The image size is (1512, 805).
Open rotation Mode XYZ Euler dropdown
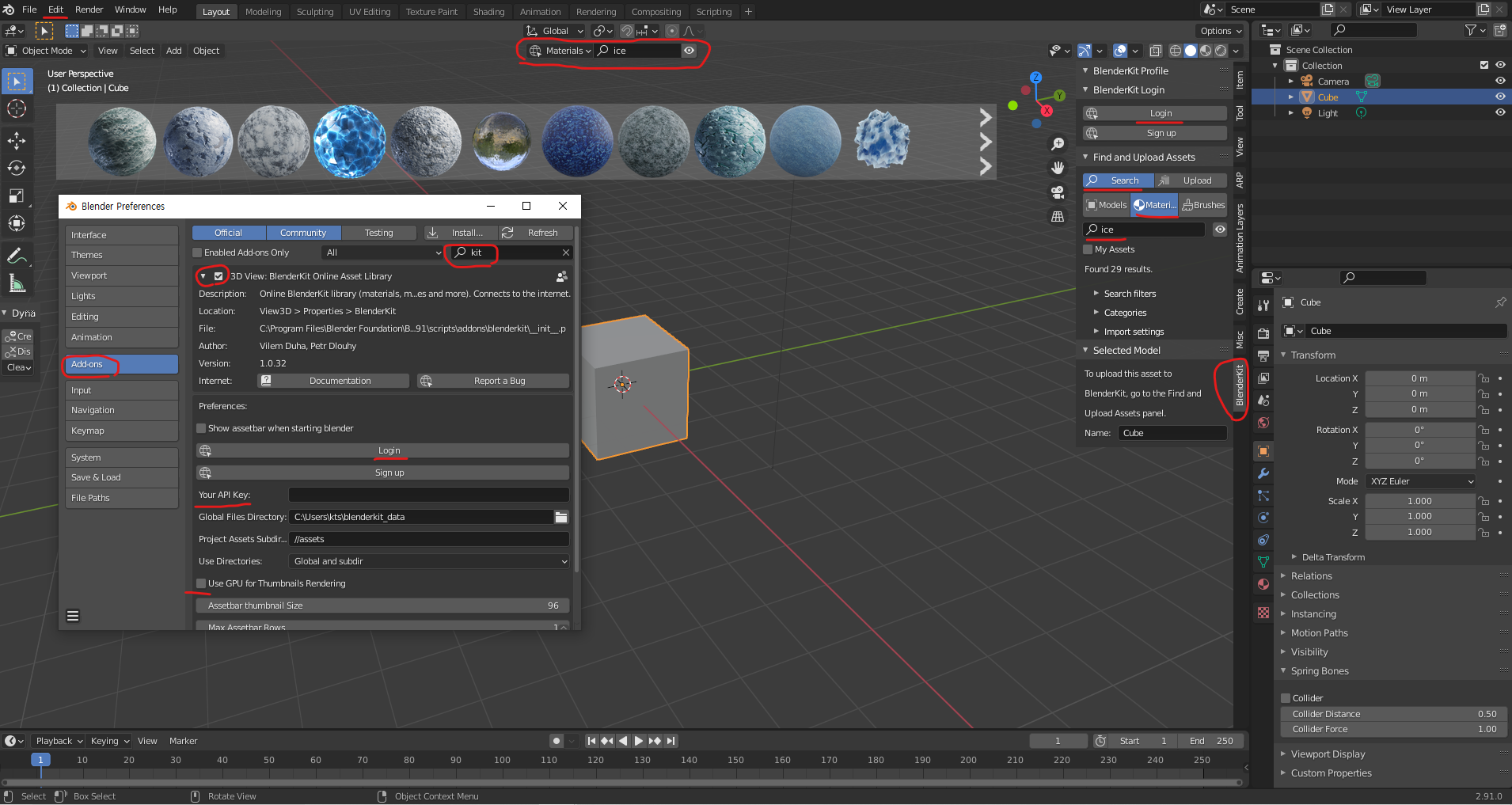1421,481
